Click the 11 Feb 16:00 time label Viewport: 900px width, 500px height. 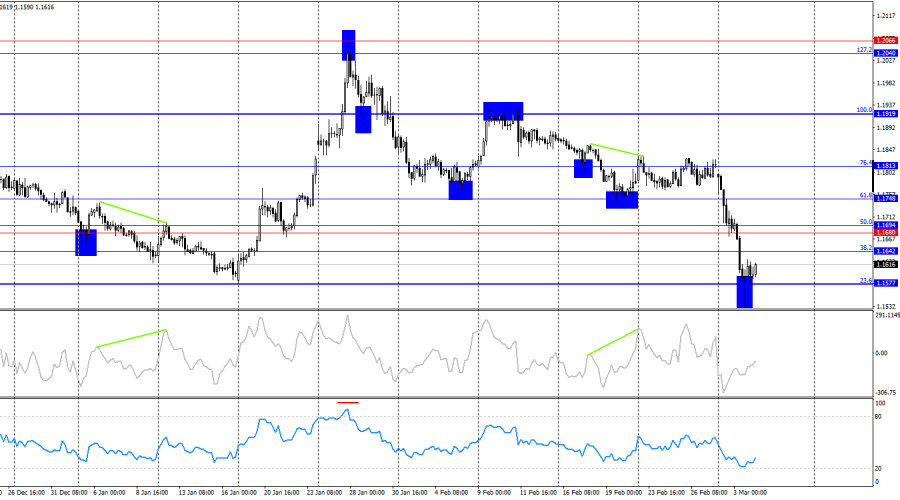[538, 493]
